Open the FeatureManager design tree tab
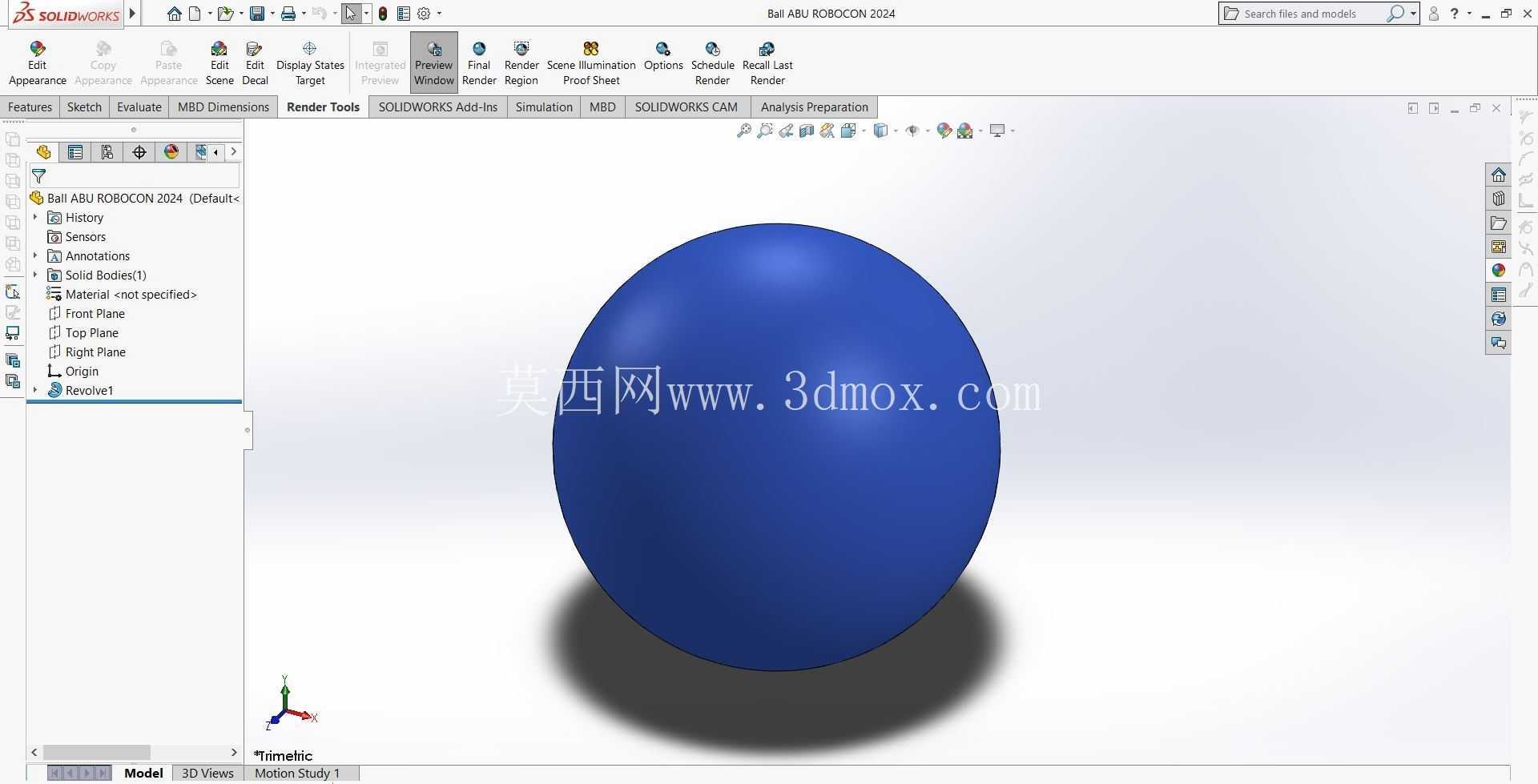The image size is (1538, 784). click(x=43, y=152)
